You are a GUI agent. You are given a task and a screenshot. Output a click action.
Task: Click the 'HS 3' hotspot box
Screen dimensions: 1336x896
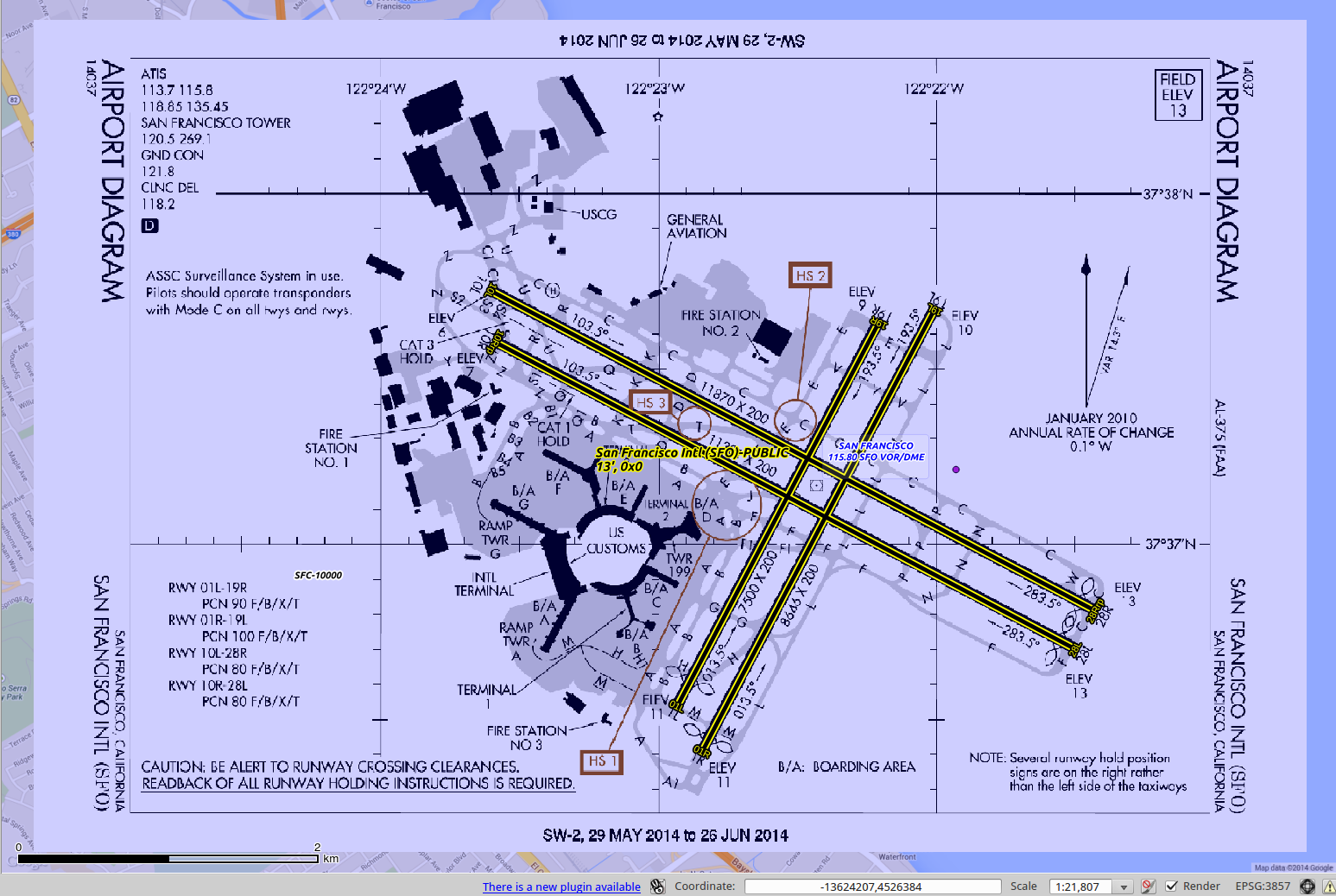650,402
